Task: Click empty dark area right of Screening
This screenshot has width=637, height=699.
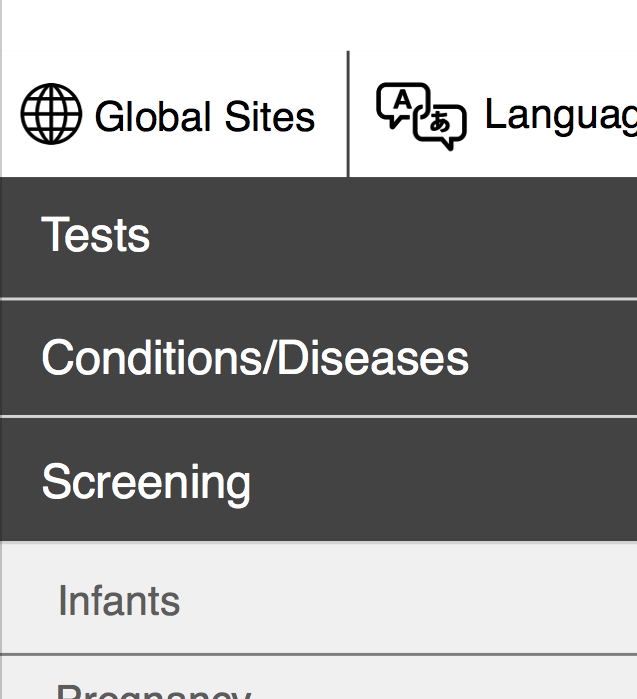Action: coord(444,480)
